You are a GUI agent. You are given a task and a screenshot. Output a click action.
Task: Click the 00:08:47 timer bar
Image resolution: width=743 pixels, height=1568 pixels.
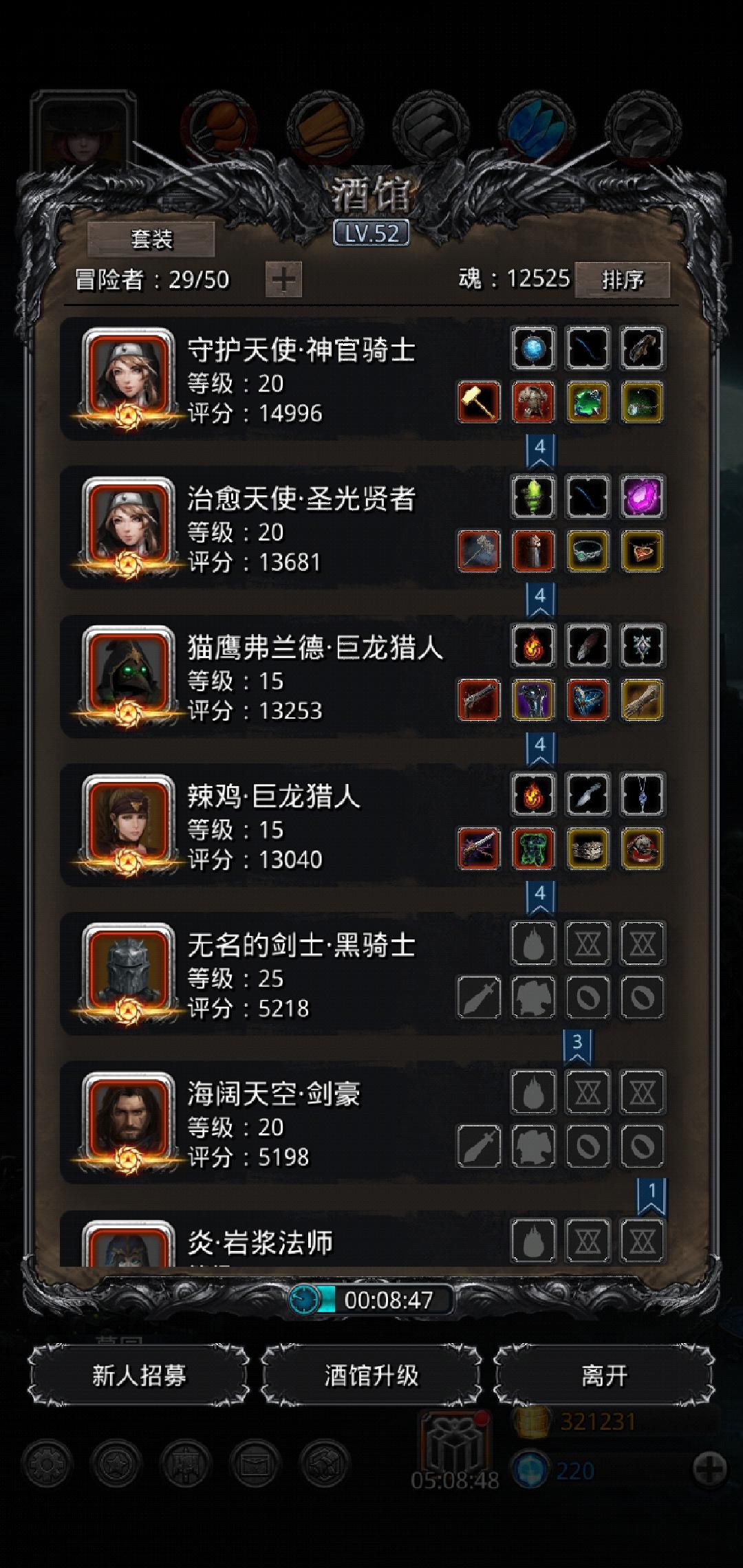[371, 1300]
